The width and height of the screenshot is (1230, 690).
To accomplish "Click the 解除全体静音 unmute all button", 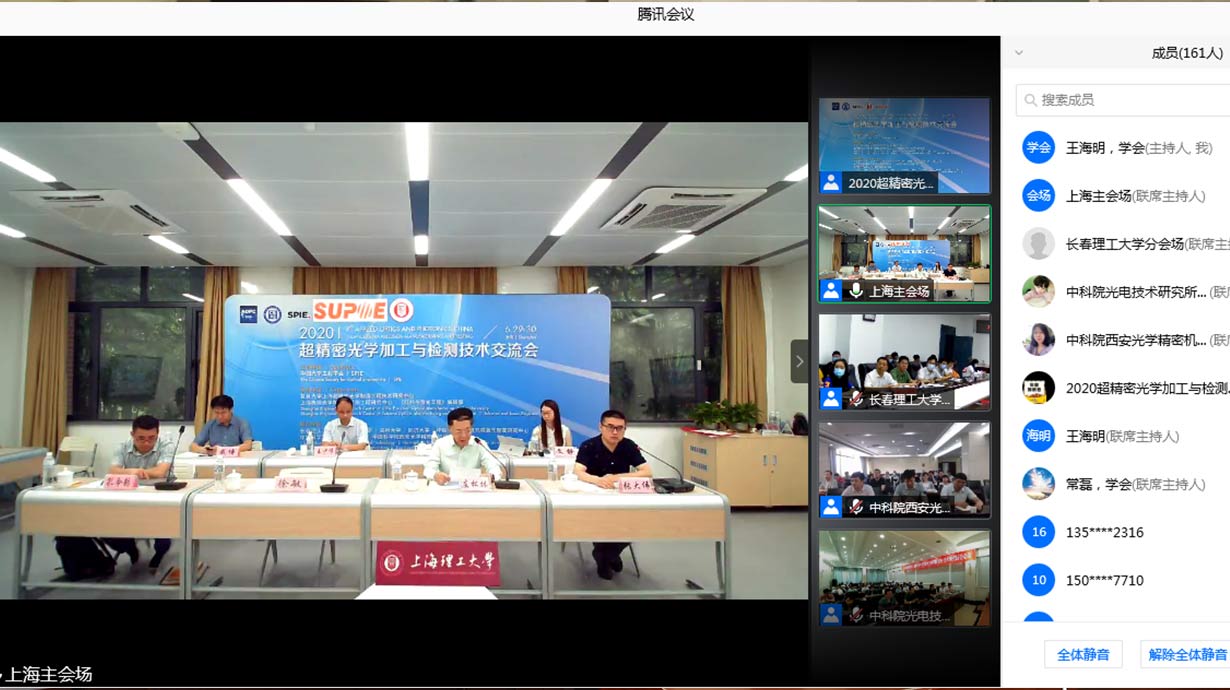I will pos(1186,655).
